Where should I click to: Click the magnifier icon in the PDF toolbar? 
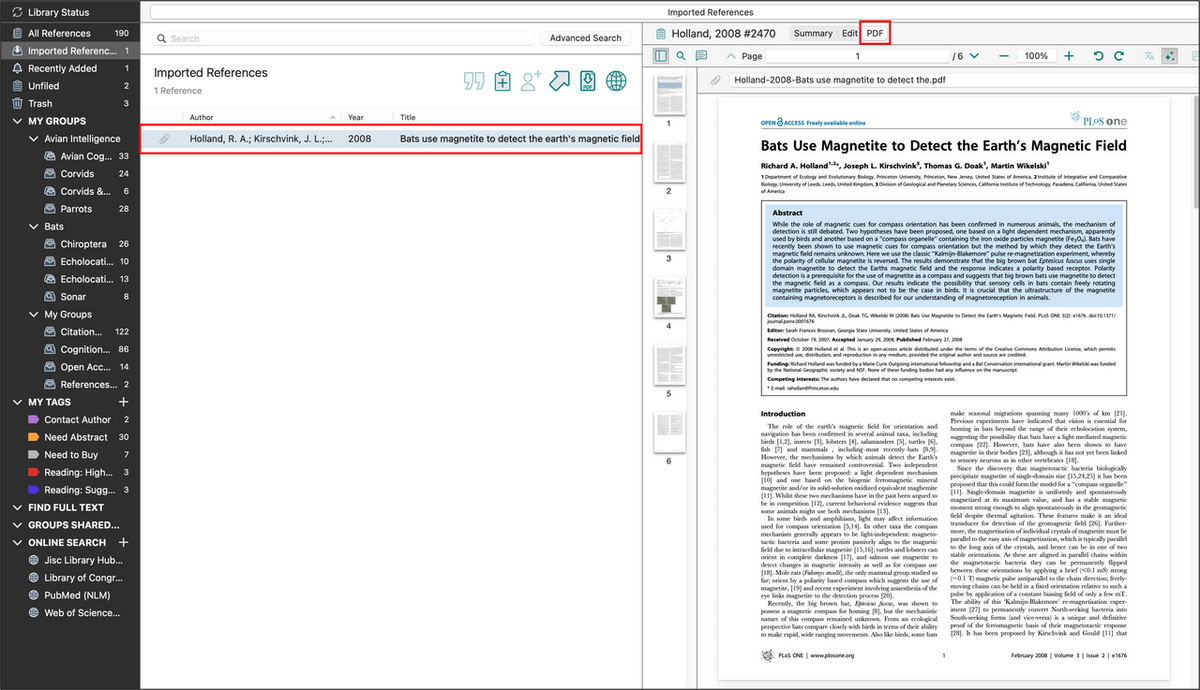point(681,56)
